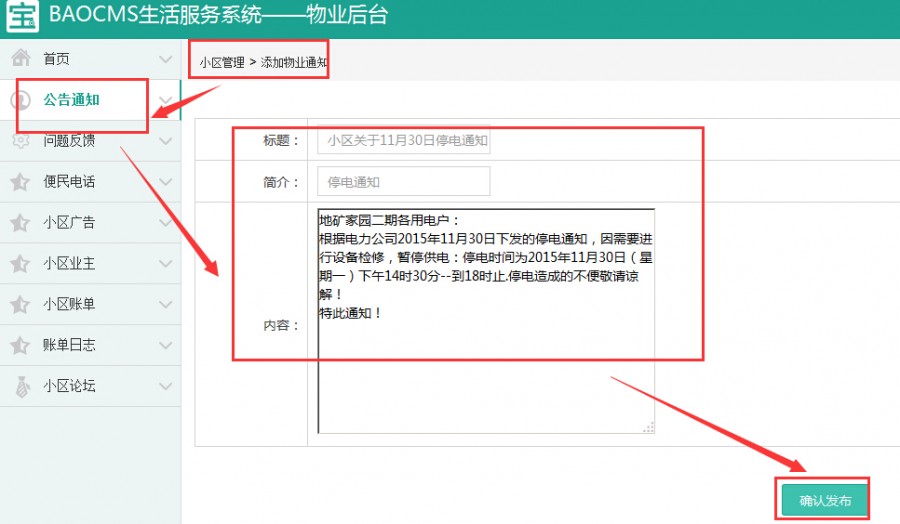Open the 账单日志 menu item
Screen dimensions: 900x524
pyautogui.click(x=90, y=345)
